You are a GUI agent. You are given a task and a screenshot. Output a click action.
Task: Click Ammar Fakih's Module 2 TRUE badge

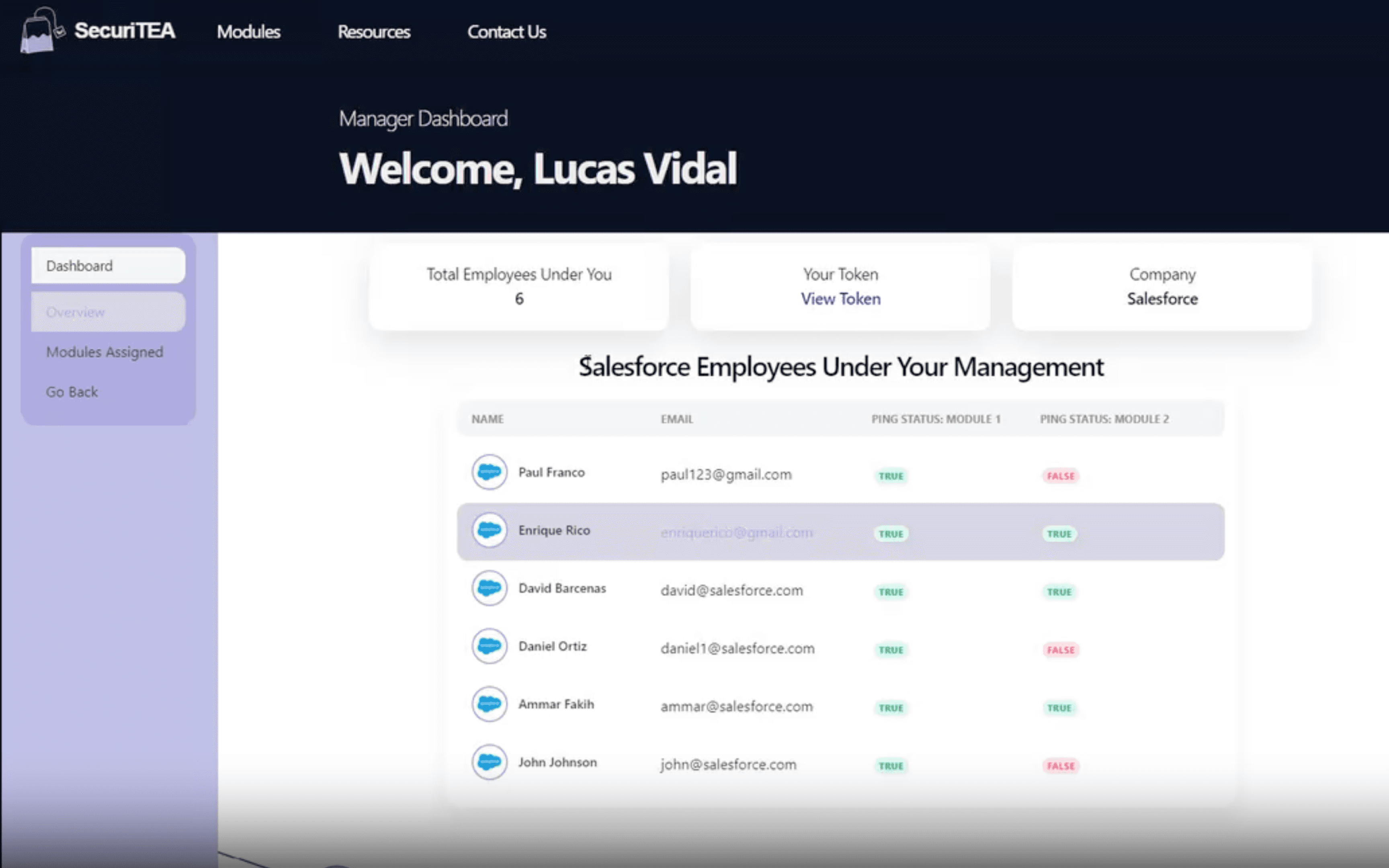1059,708
